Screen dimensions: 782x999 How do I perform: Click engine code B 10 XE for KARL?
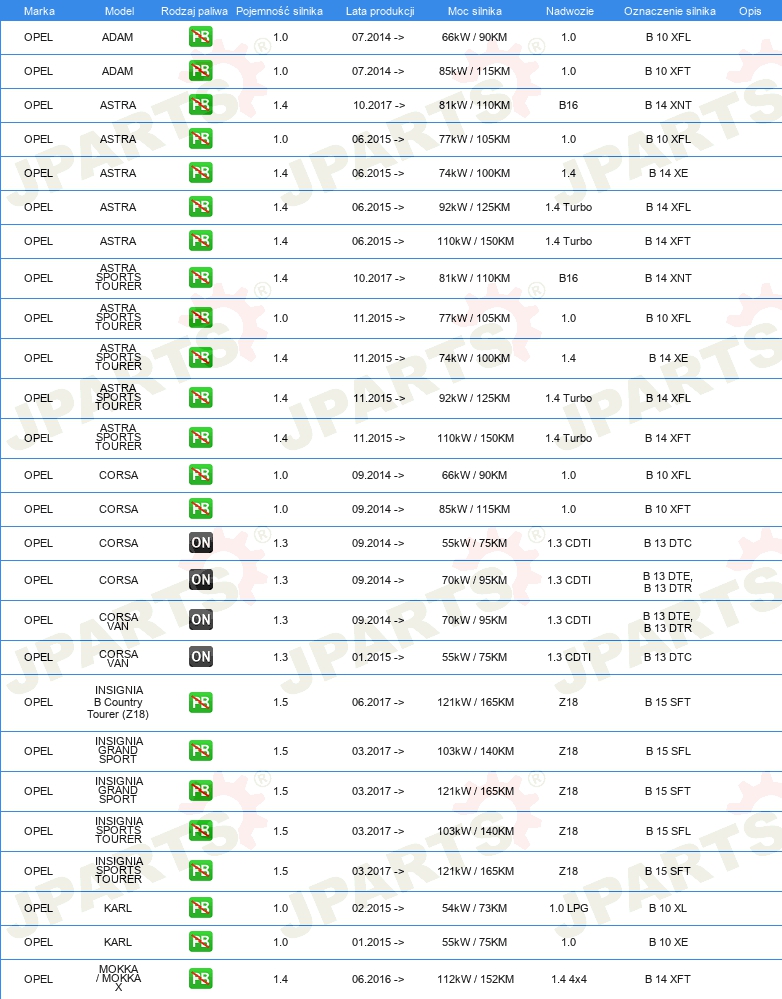click(668, 942)
